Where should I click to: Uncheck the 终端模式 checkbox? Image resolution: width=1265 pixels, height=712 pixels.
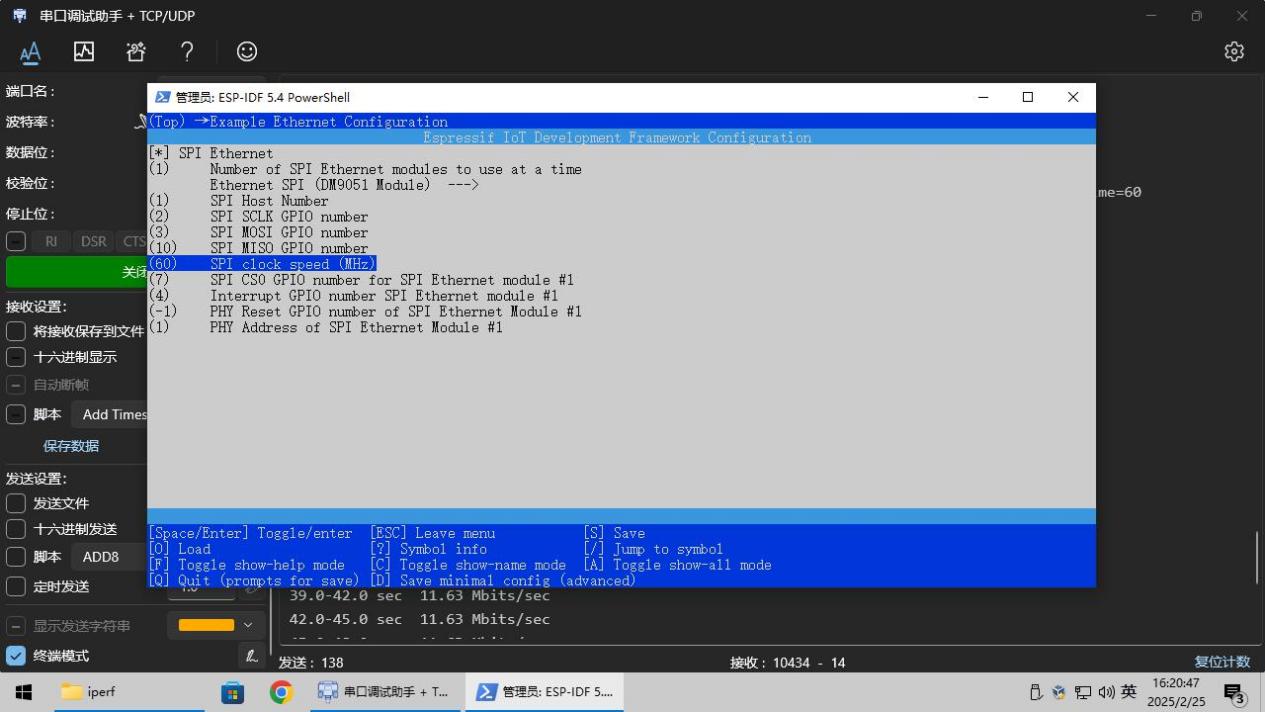pyautogui.click(x=16, y=656)
